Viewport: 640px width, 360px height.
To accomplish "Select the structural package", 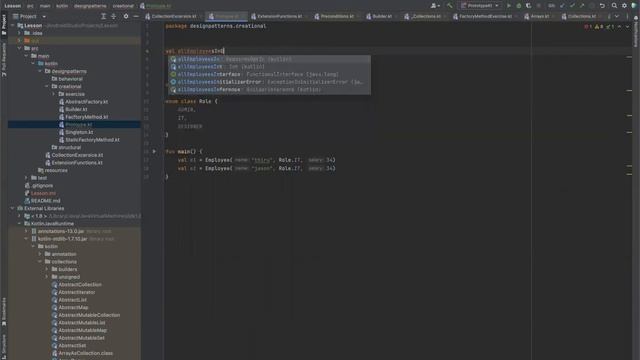I will tap(69, 147).
